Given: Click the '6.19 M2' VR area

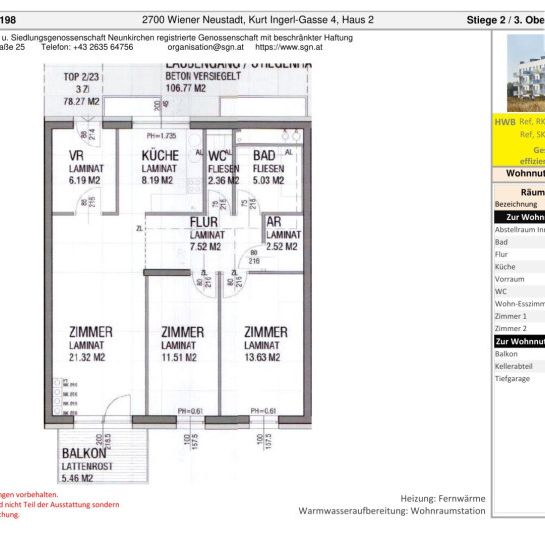Looking at the screenshot, I should coord(84,180).
